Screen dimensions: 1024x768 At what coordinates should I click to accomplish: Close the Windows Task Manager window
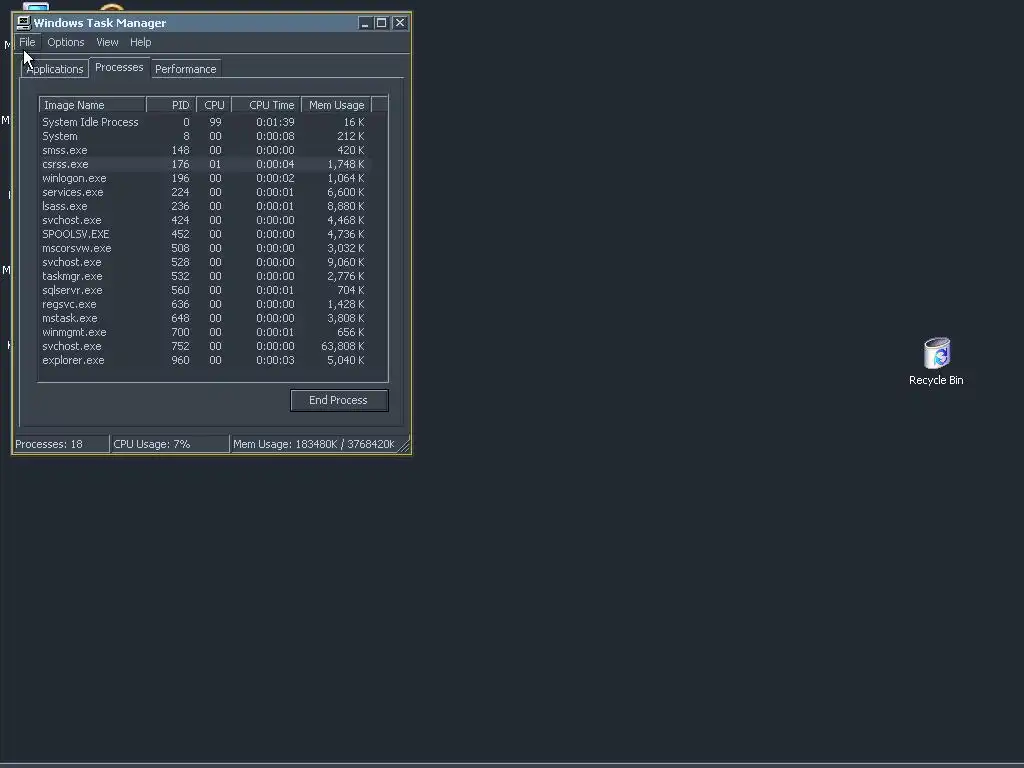[x=400, y=23]
